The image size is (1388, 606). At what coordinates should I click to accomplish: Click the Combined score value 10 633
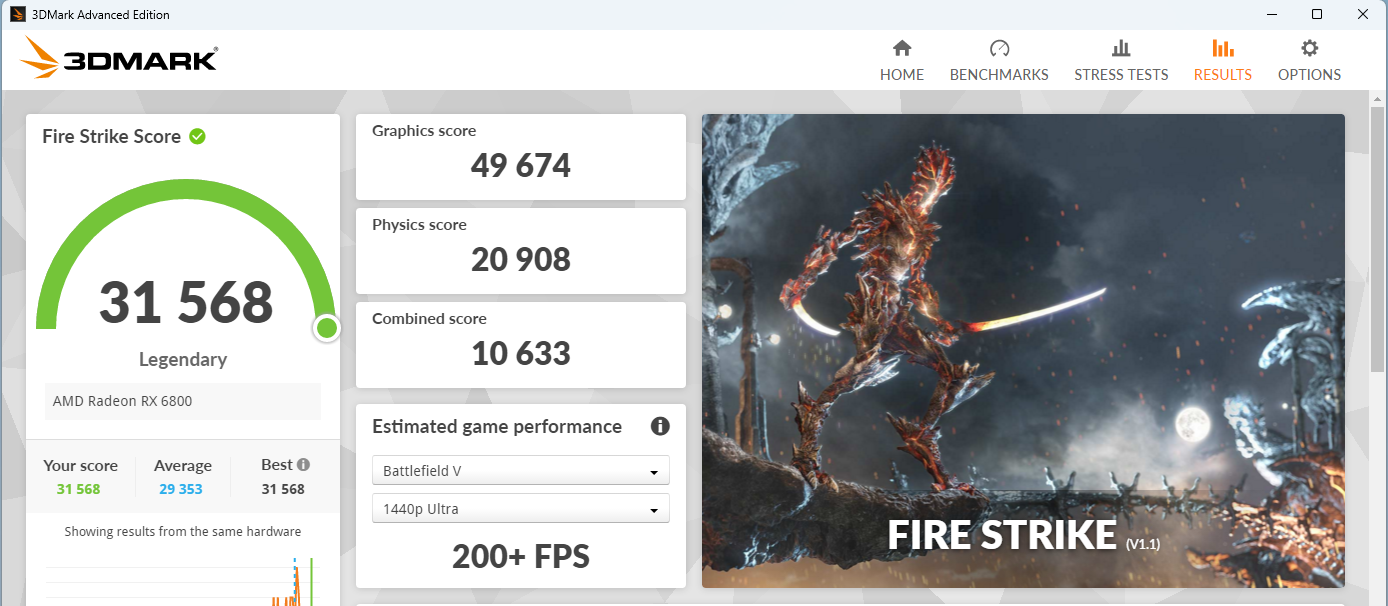point(521,353)
